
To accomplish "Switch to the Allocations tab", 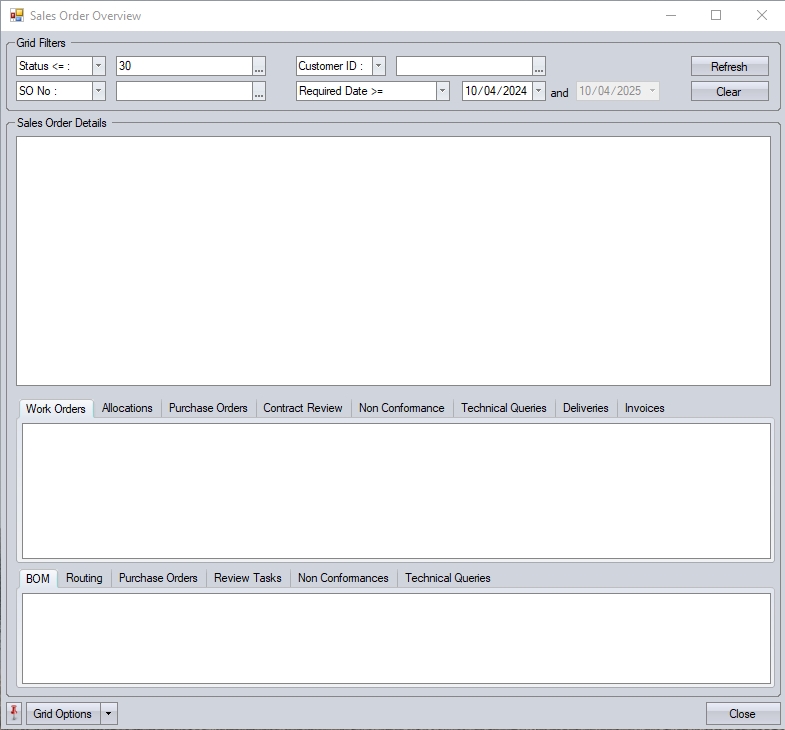I will tap(127, 408).
